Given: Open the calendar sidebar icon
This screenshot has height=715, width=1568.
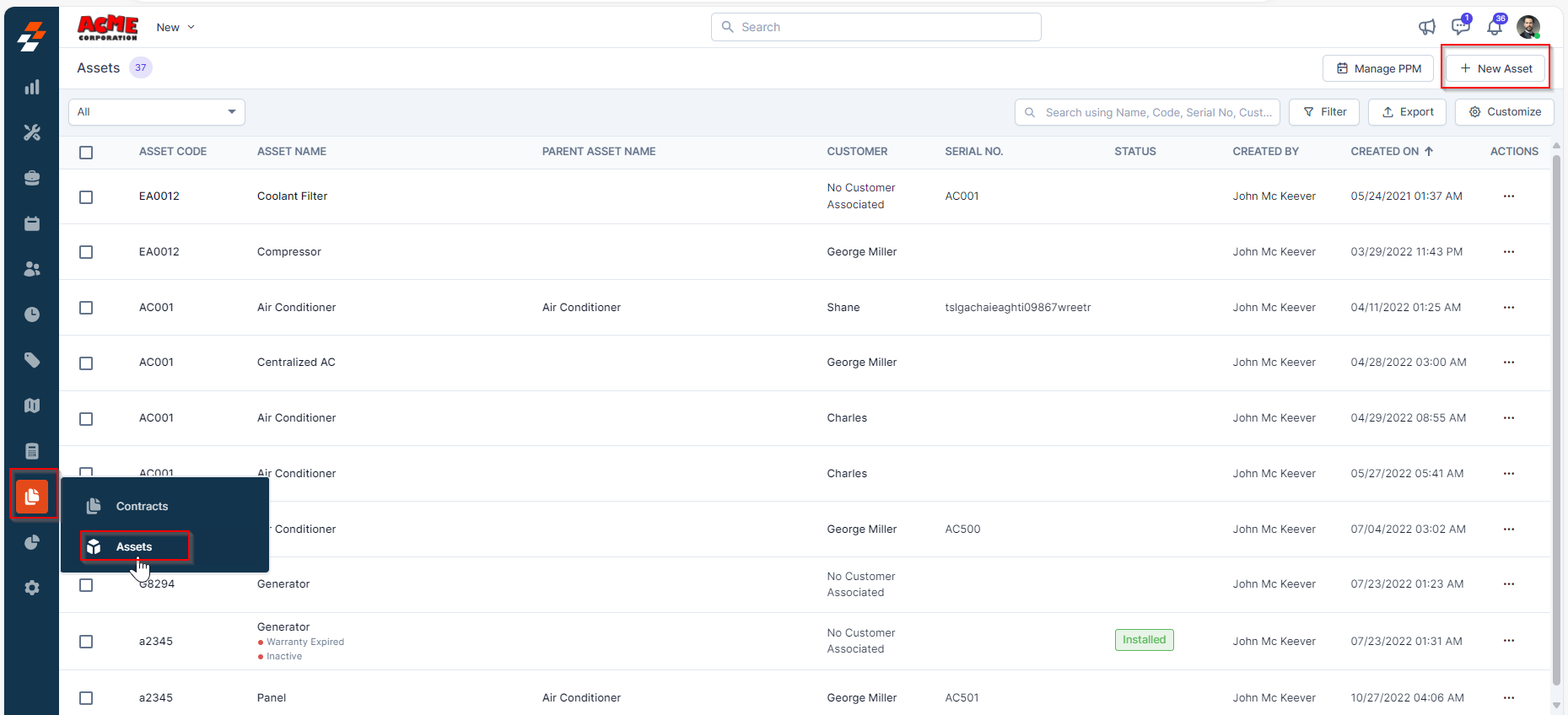Looking at the screenshot, I should [32, 223].
